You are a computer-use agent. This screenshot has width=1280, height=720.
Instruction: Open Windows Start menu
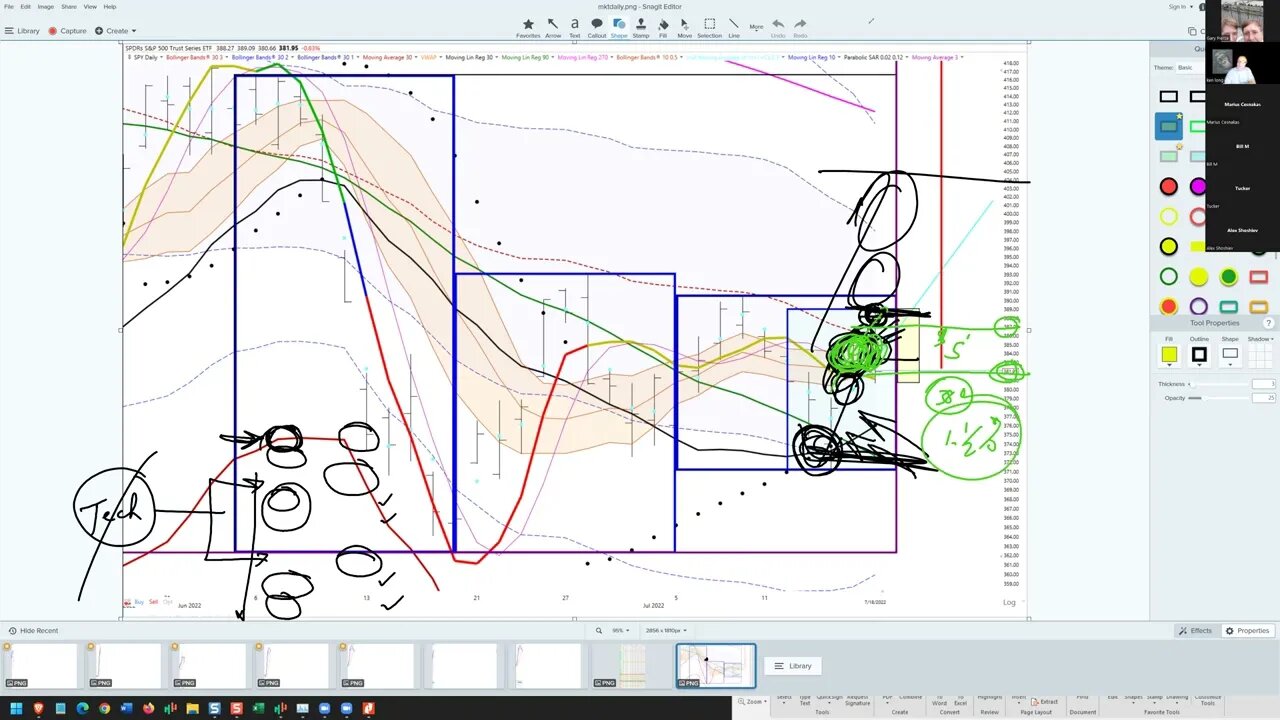(x=17, y=709)
